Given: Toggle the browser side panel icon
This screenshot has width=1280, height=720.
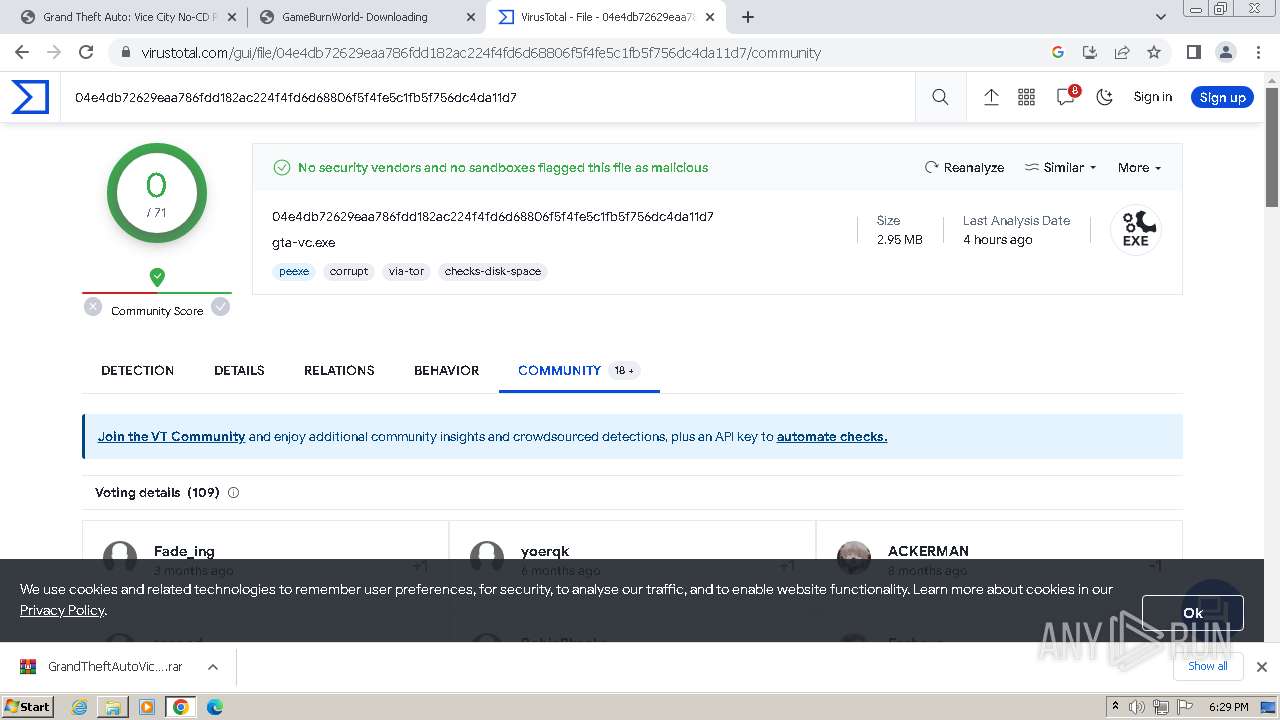Looking at the screenshot, I should [1193, 52].
